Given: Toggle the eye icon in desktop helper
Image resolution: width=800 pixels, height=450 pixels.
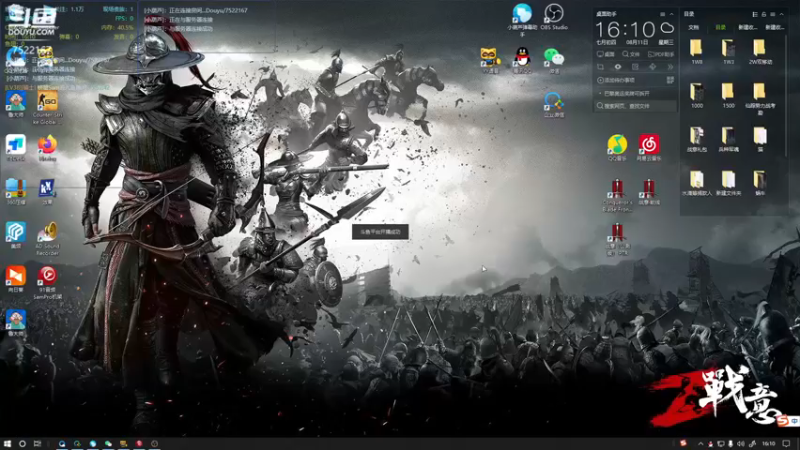Looking at the screenshot, I should coord(618,67).
